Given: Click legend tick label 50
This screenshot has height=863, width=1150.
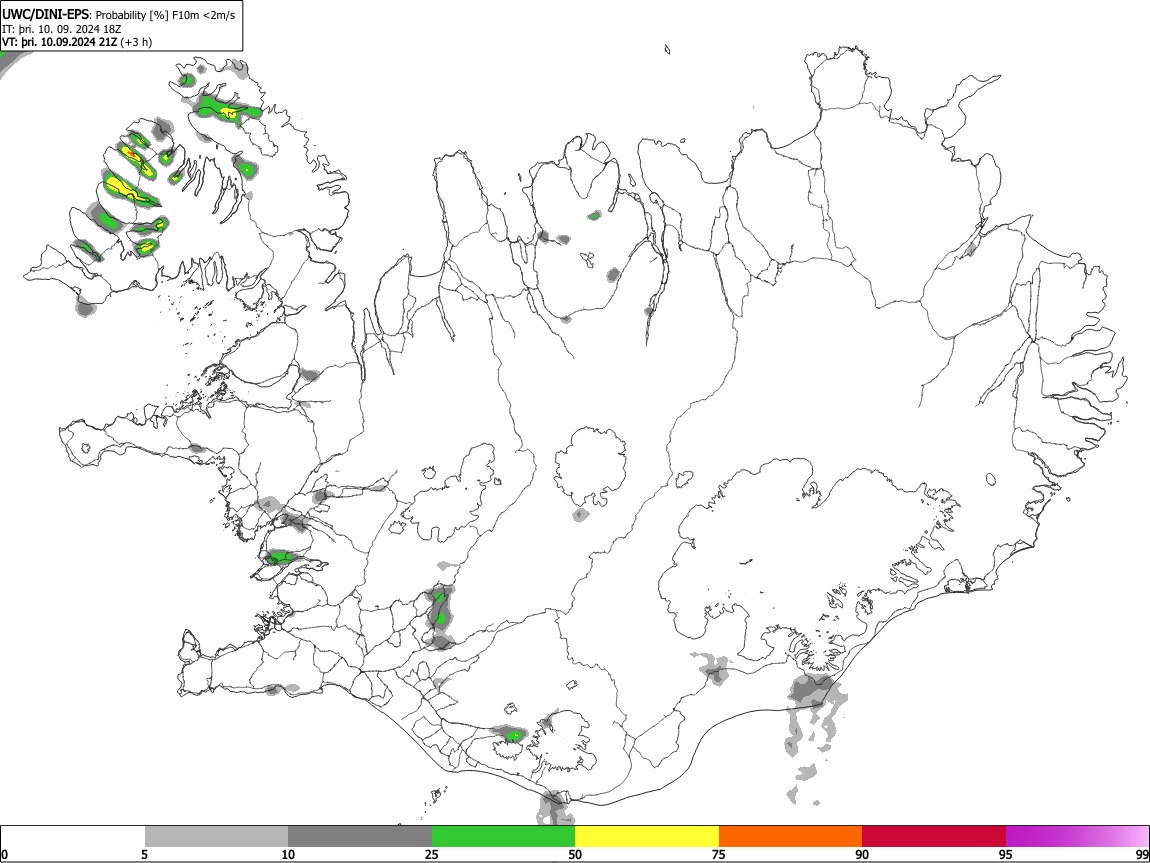Looking at the screenshot, I should click(x=575, y=855).
